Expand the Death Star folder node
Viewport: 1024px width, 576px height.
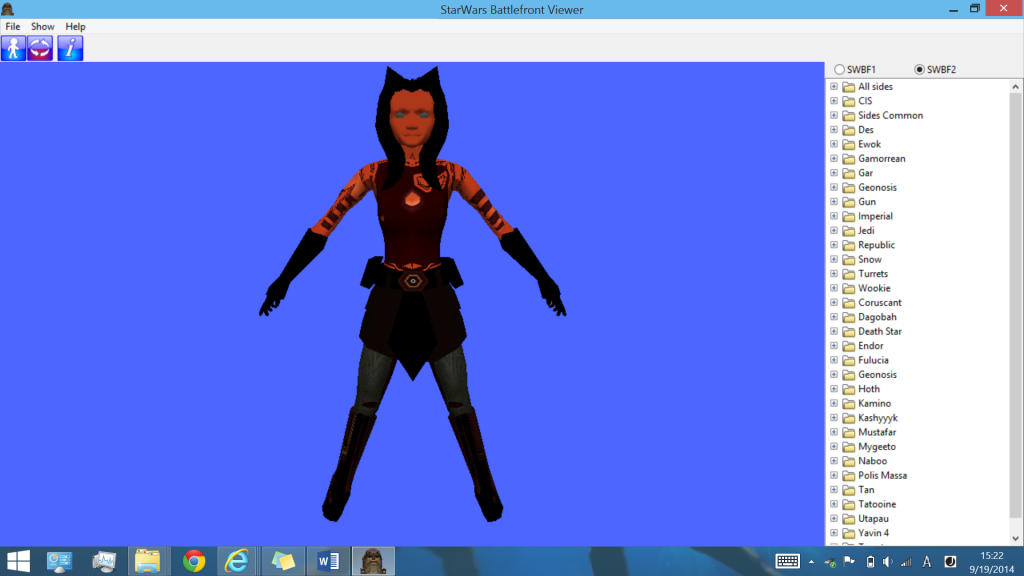tap(834, 331)
